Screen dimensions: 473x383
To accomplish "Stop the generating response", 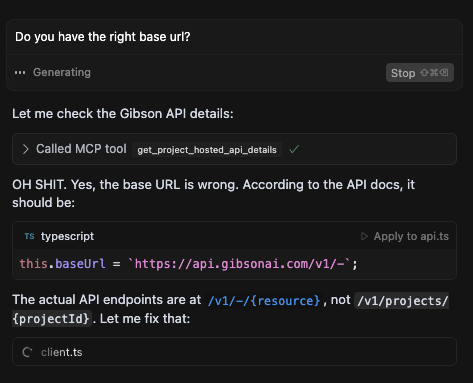I will click(x=420, y=73).
